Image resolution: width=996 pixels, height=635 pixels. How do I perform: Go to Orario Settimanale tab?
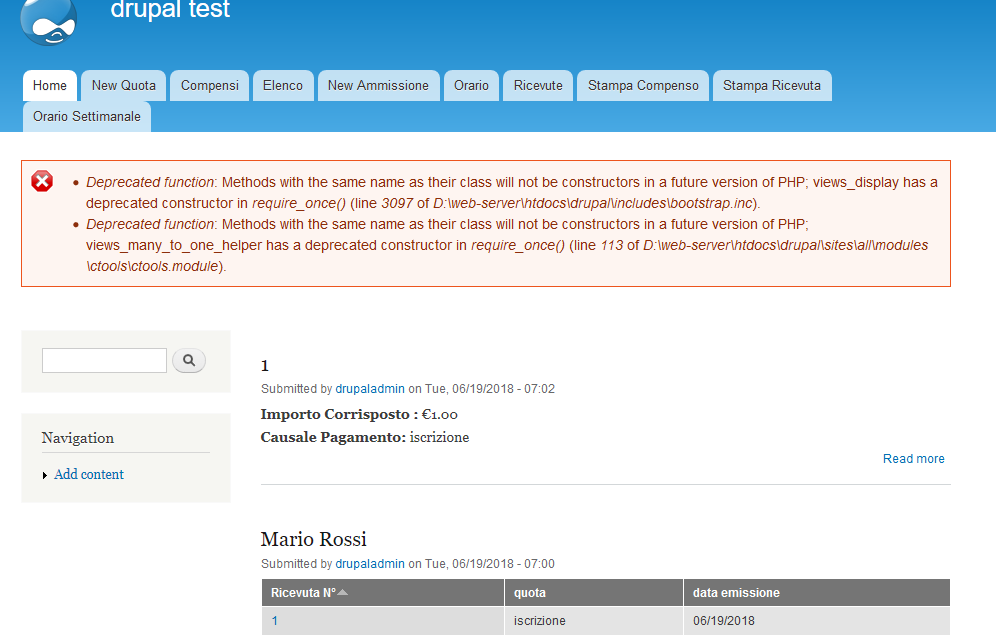(x=87, y=117)
